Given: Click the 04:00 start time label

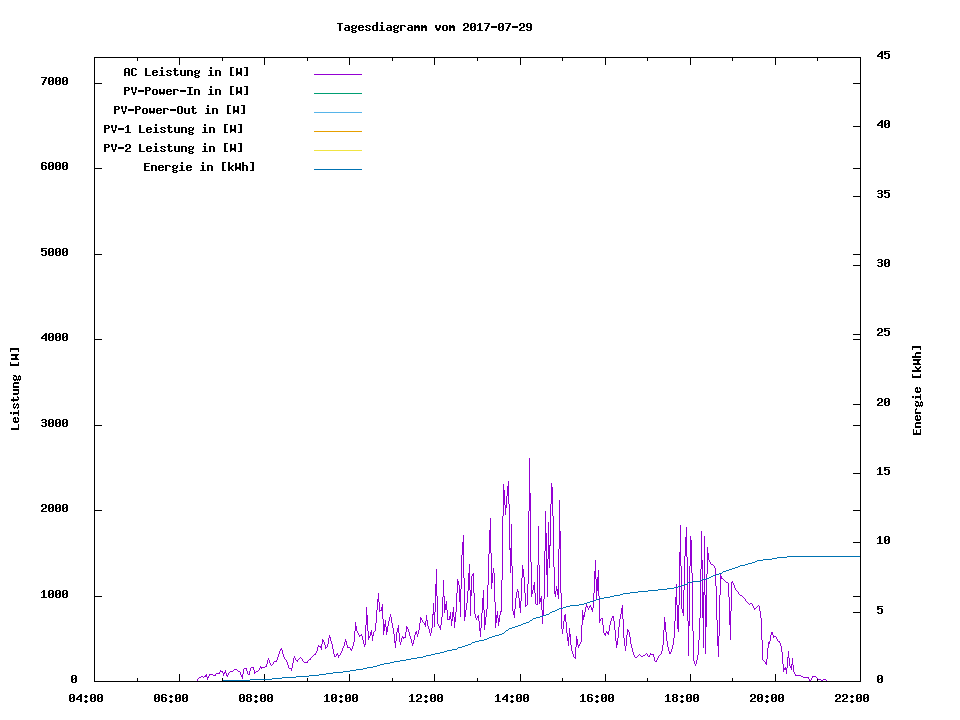Looking at the screenshot, I should click(x=87, y=698).
